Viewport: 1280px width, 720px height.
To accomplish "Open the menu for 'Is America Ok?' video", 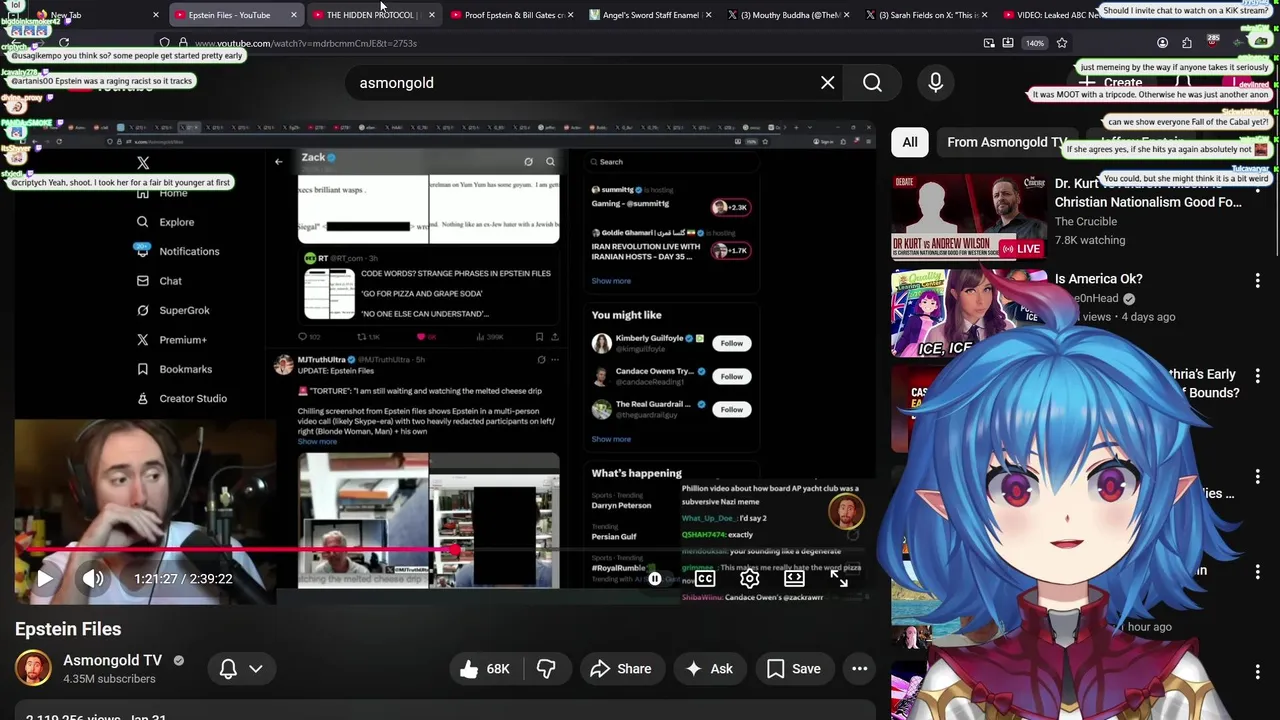I will tap(1257, 282).
